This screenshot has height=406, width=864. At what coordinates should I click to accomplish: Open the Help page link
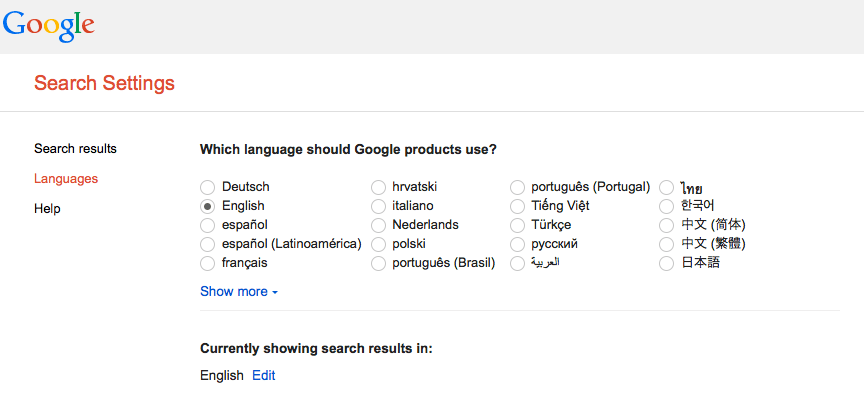(x=47, y=209)
